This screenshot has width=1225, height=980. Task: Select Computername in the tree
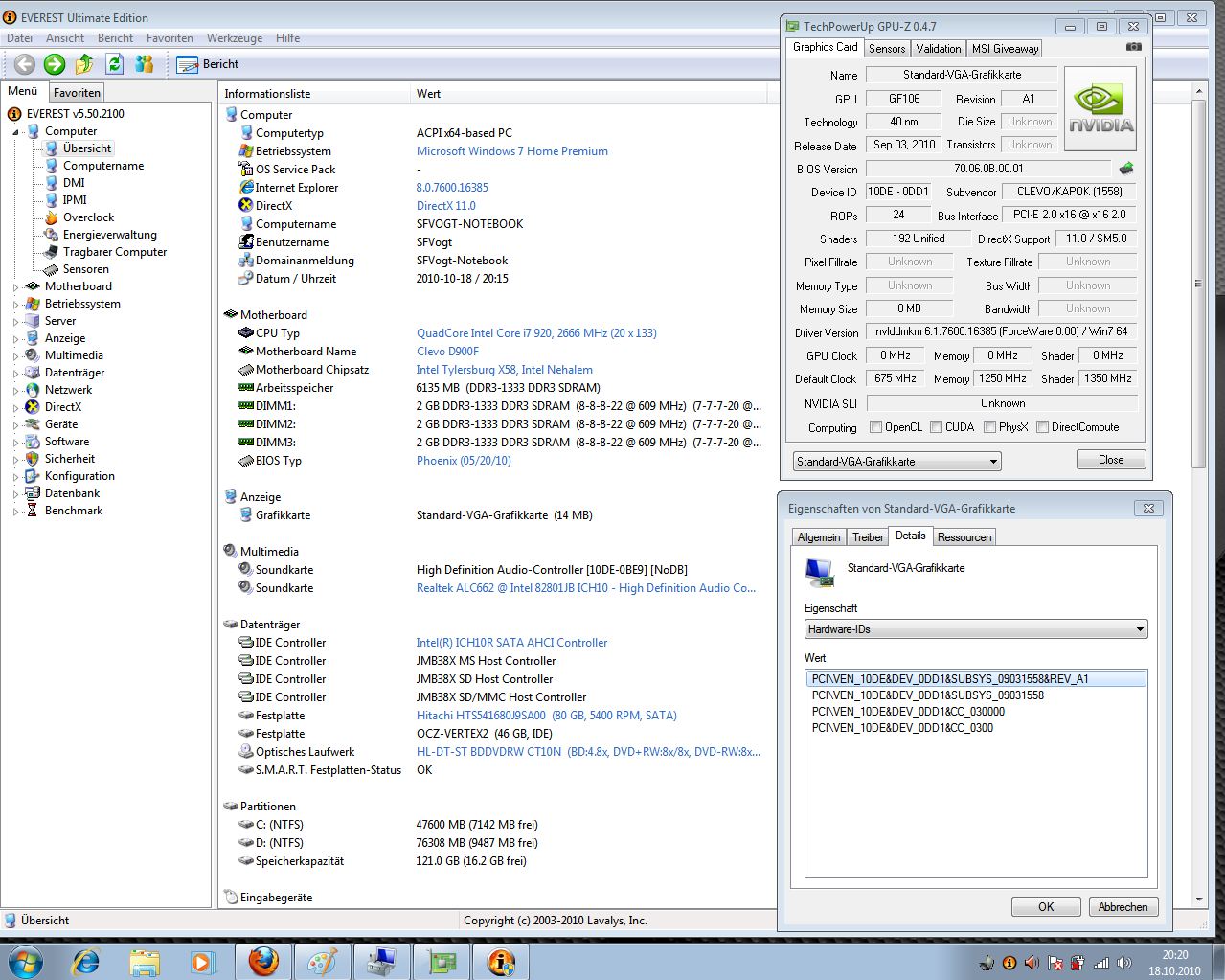102,166
